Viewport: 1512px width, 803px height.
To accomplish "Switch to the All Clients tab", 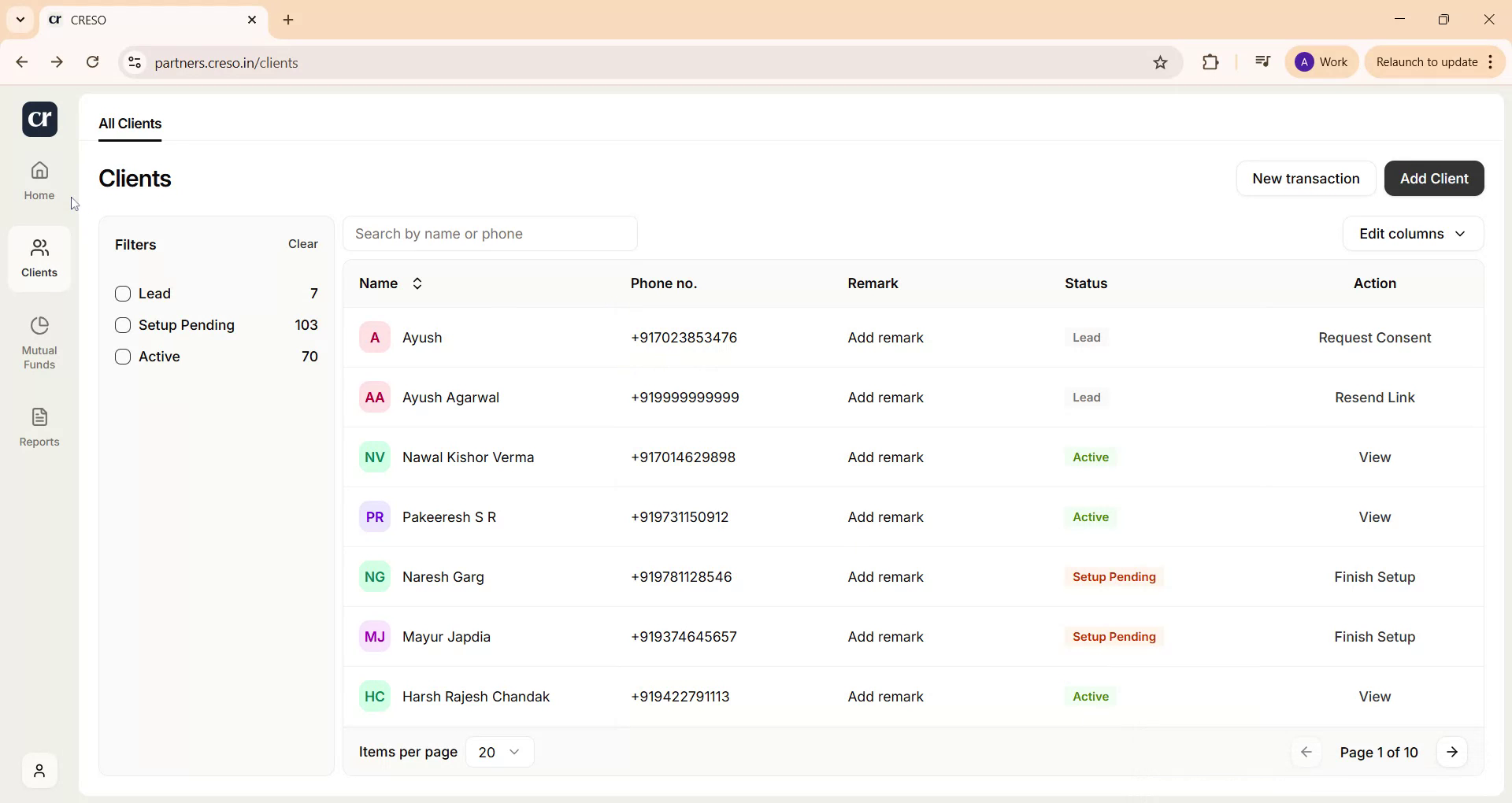I will coord(129,124).
